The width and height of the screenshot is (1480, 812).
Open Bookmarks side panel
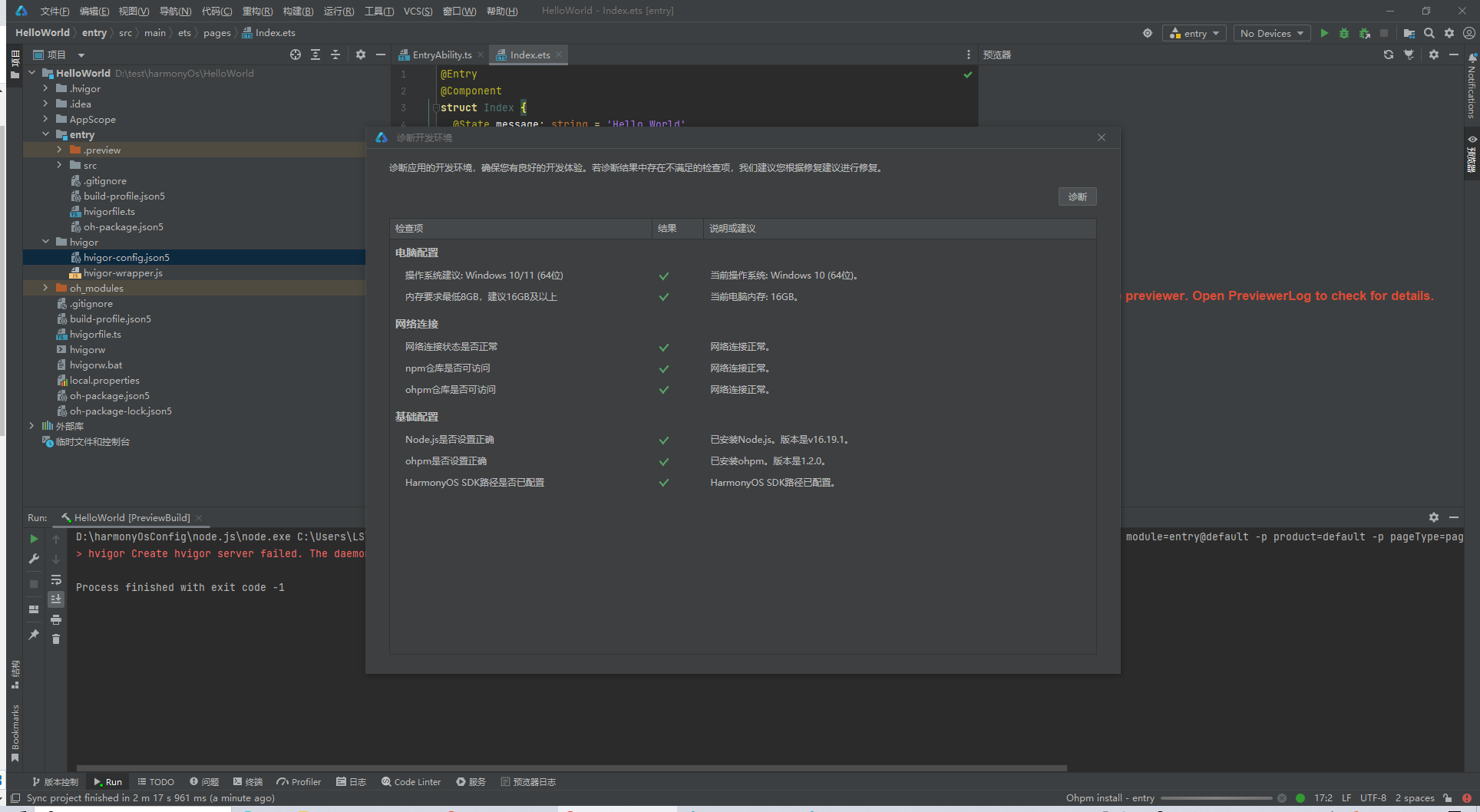click(15, 733)
